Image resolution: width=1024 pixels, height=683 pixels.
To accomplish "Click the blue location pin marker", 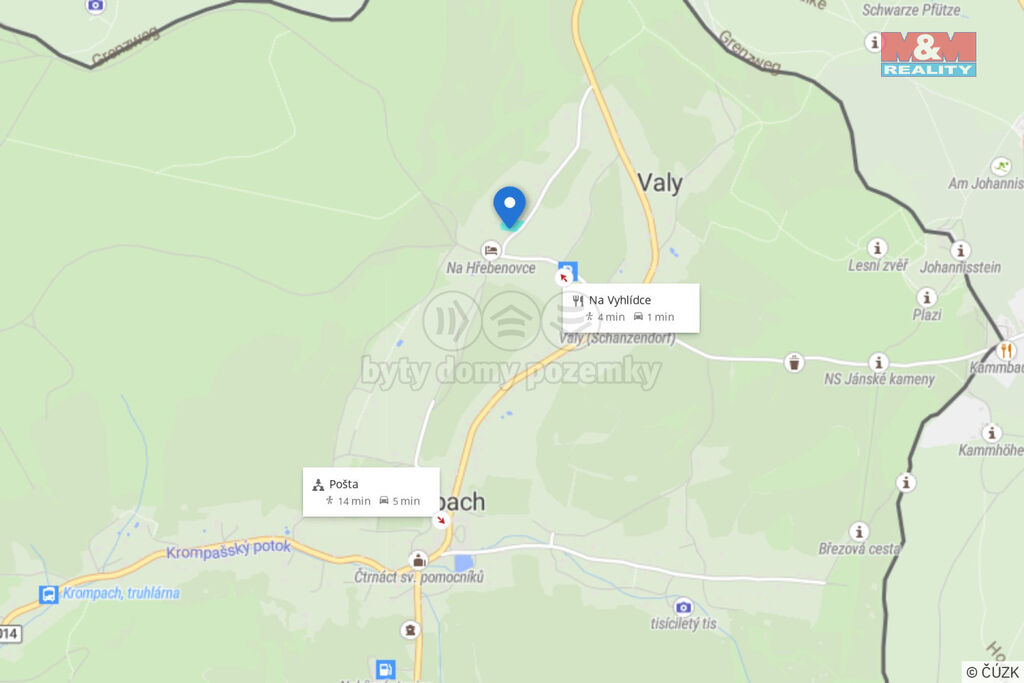I will click(x=509, y=208).
